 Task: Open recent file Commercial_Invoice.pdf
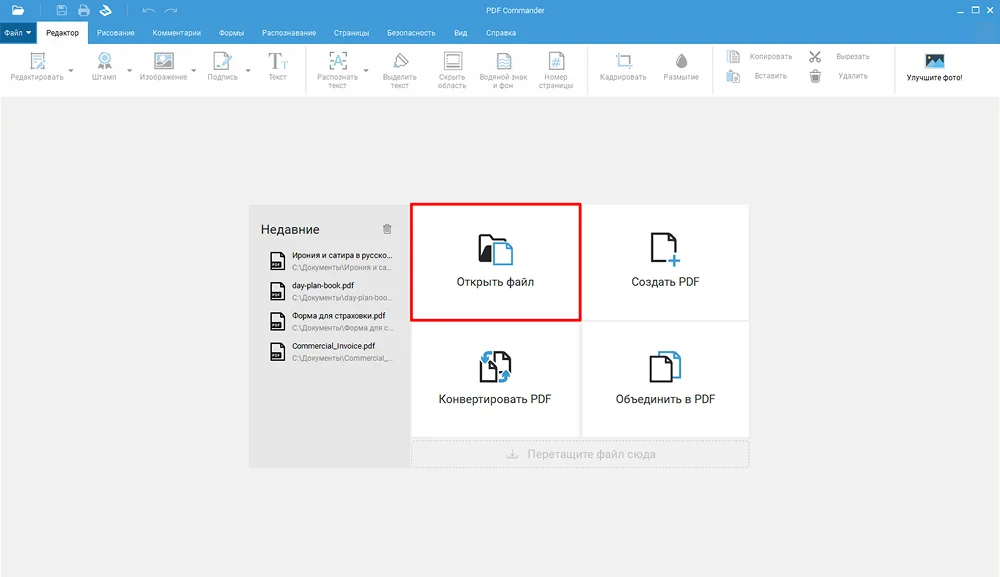click(x=331, y=351)
